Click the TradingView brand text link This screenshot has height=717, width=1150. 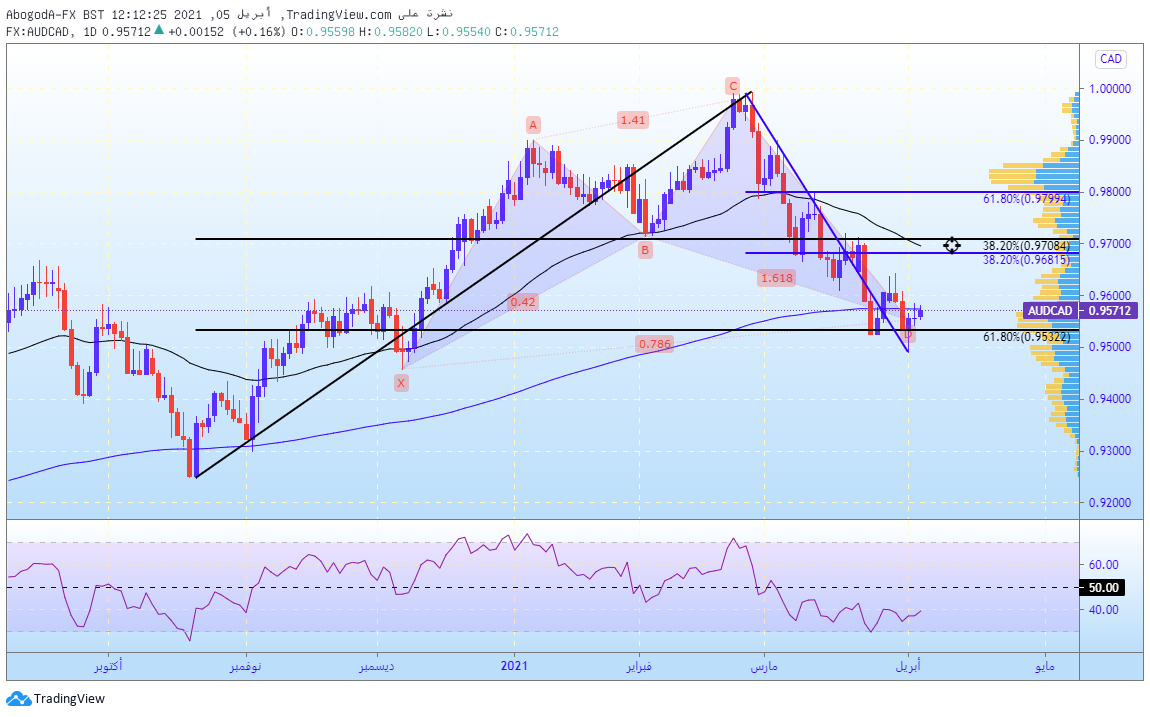69,699
